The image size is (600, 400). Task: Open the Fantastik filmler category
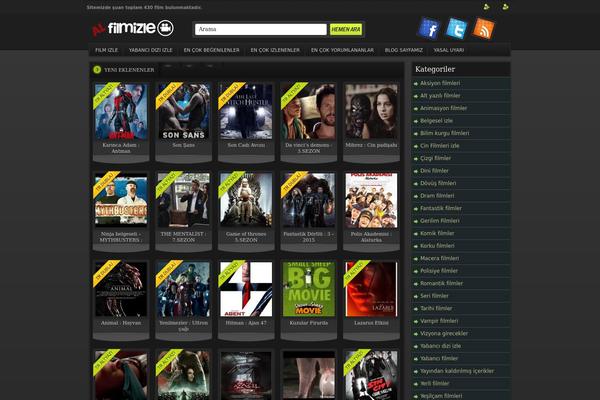point(441,208)
